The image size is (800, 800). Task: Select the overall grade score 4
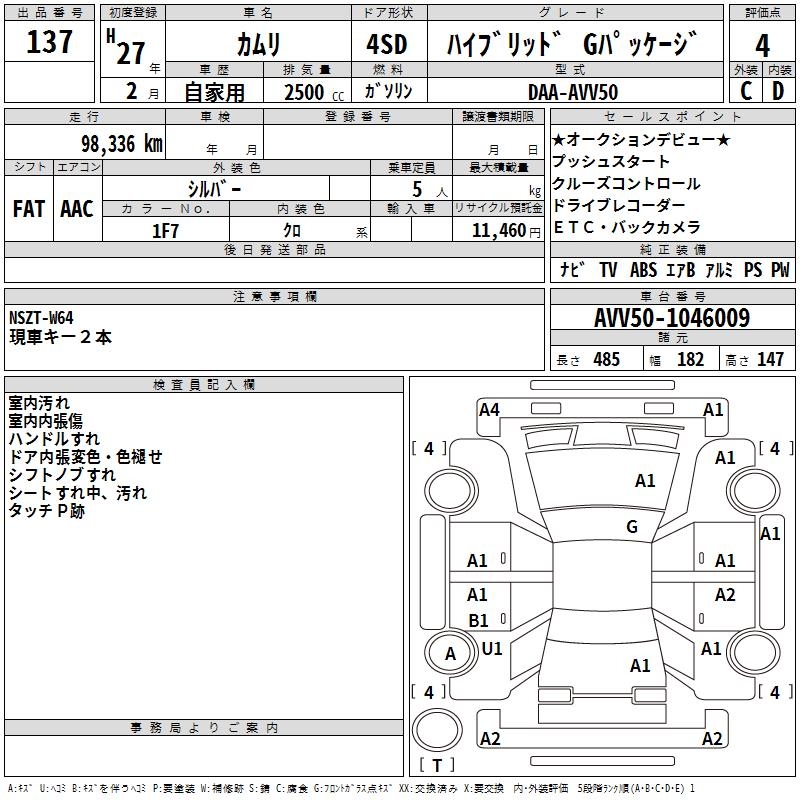point(762,45)
